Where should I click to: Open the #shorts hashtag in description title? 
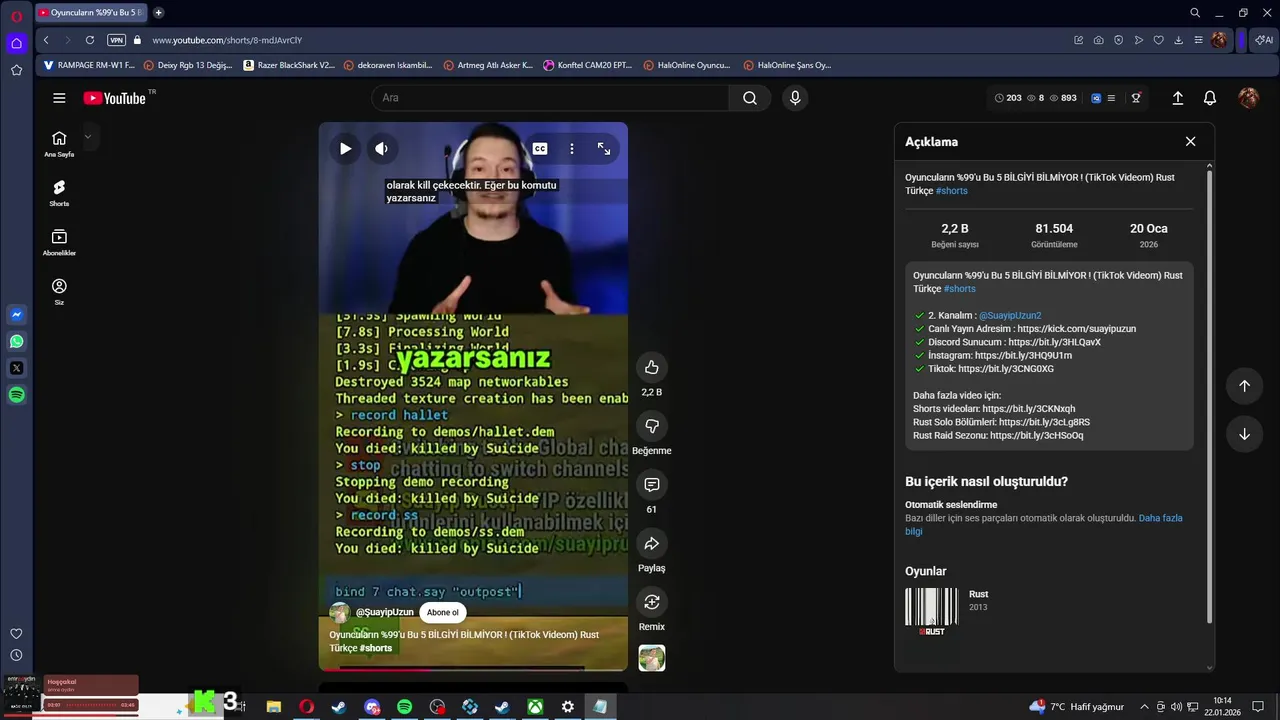[951, 191]
